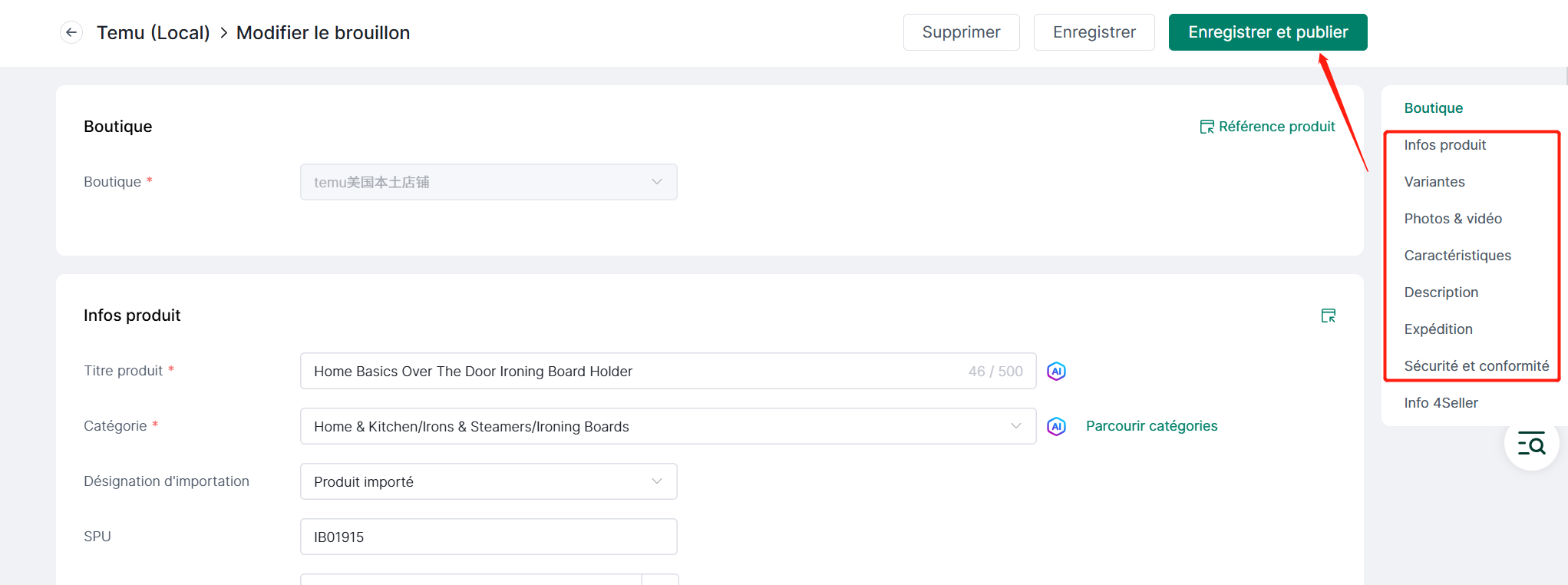The image size is (1568, 585).
Task: Jump to Description section
Action: [1441, 292]
